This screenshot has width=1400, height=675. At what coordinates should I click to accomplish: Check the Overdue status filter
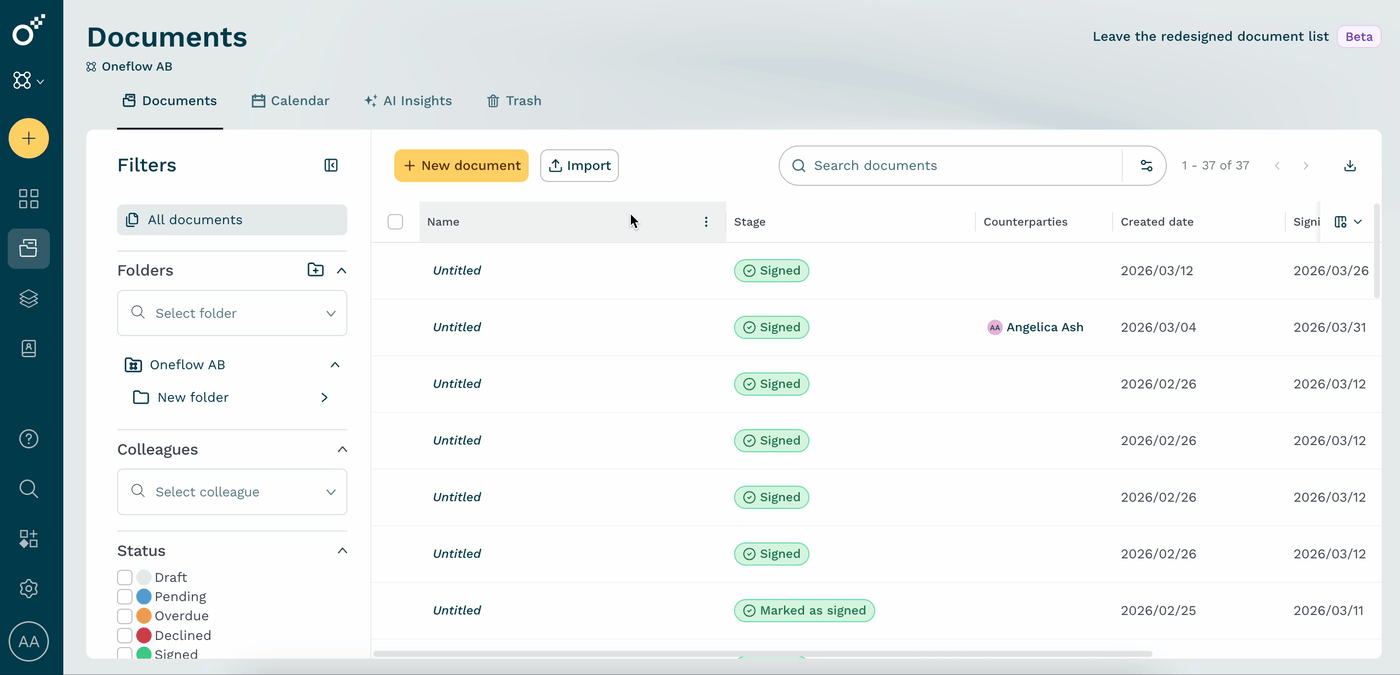(x=125, y=616)
